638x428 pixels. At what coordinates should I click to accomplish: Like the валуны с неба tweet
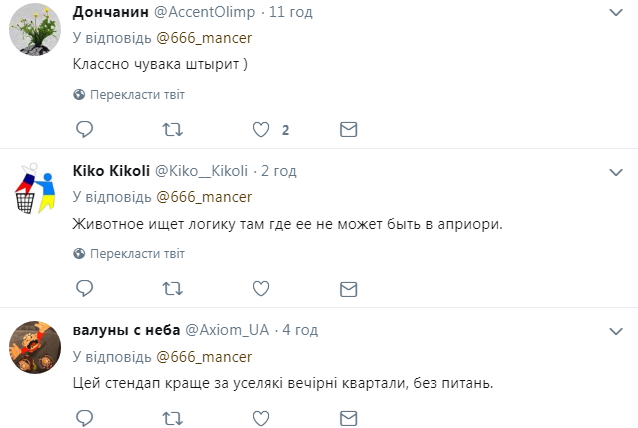[x=261, y=418]
